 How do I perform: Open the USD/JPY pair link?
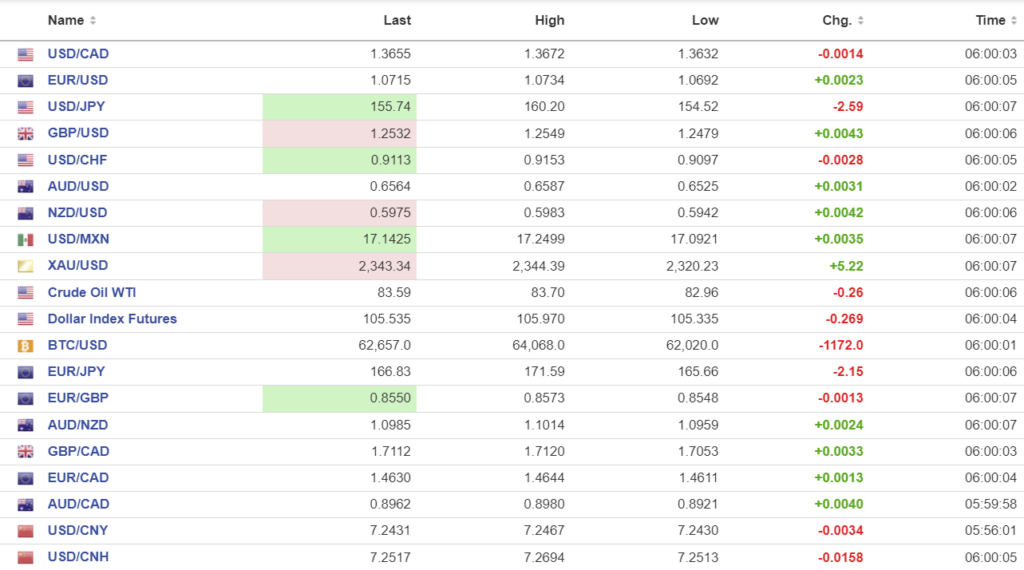[x=78, y=107]
